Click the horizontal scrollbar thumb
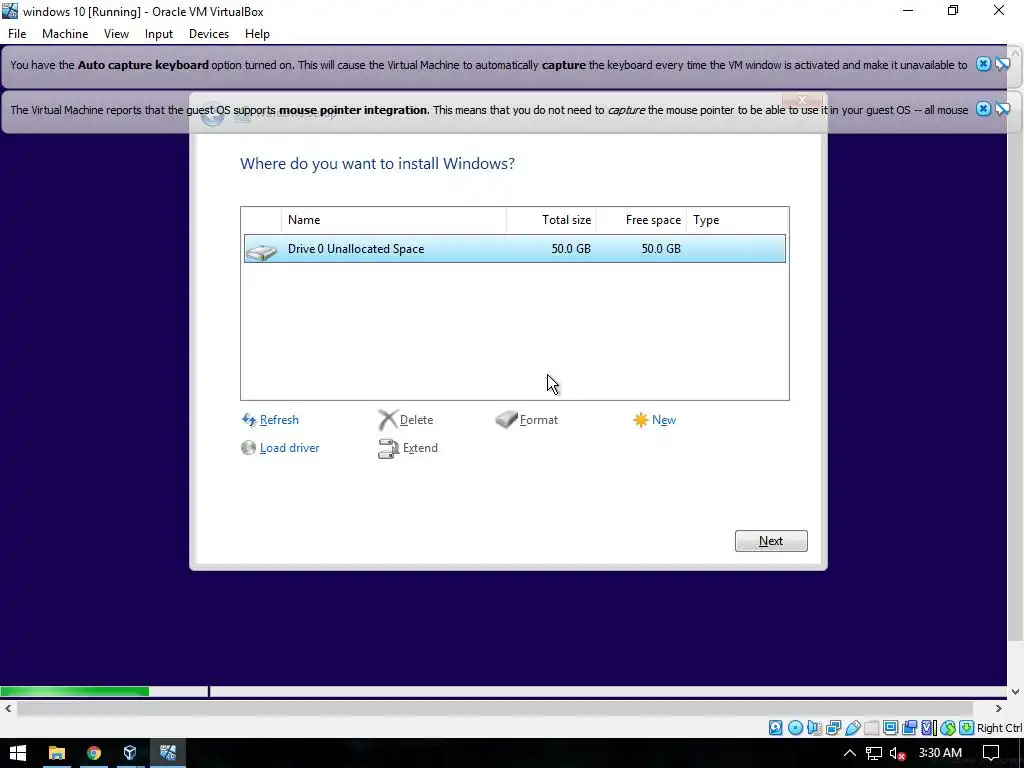Viewport: 1024px width, 768px height. click(x=495, y=709)
